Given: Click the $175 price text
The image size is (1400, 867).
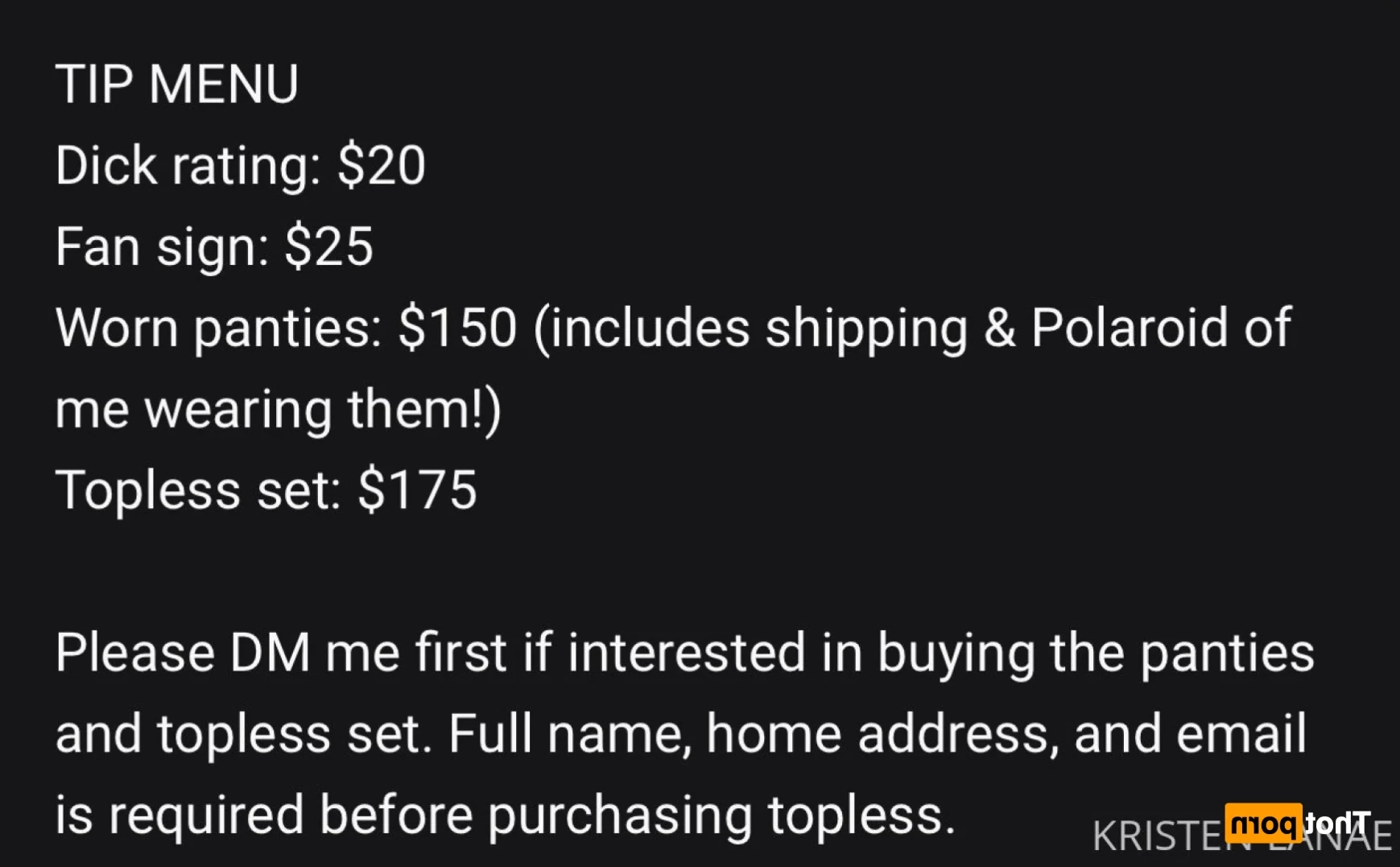Looking at the screenshot, I should tap(417, 489).
